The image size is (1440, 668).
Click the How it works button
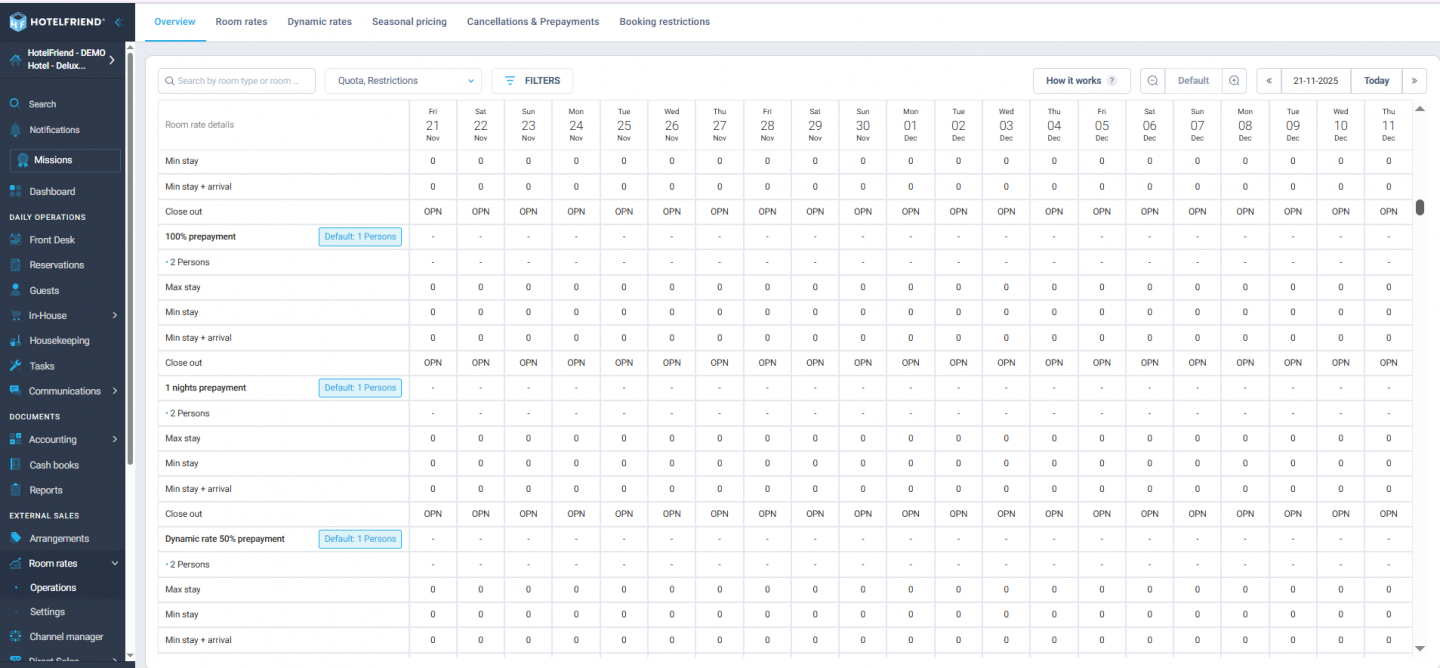tap(1081, 81)
